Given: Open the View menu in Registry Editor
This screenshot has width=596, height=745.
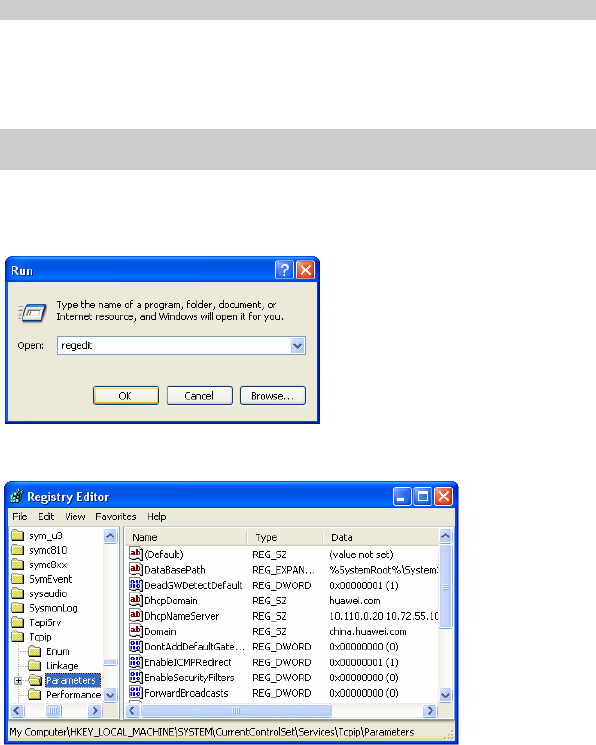Looking at the screenshot, I should point(75,516).
